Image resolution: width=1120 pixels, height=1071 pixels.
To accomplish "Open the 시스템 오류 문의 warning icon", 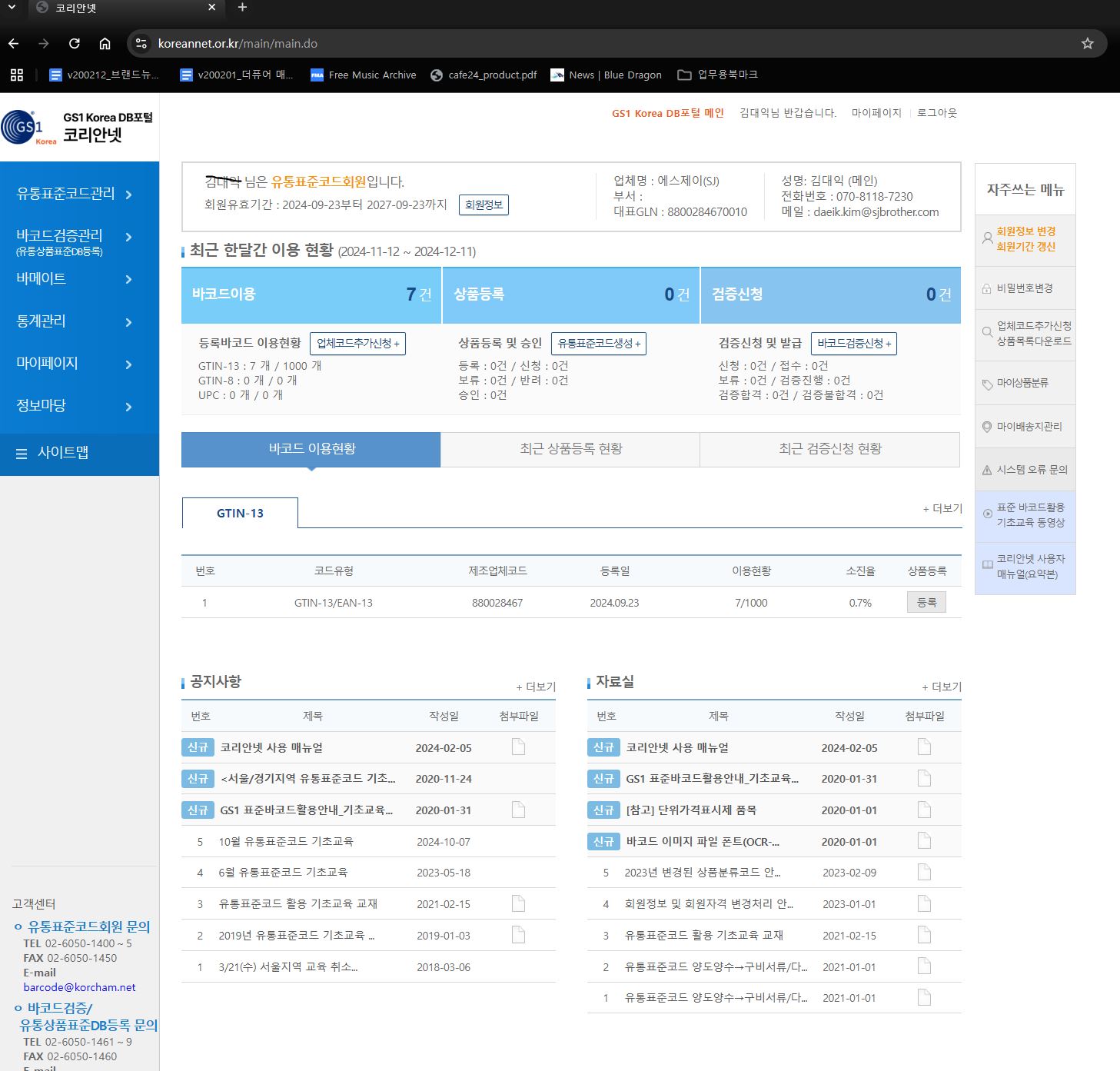I will pyautogui.click(x=987, y=470).
